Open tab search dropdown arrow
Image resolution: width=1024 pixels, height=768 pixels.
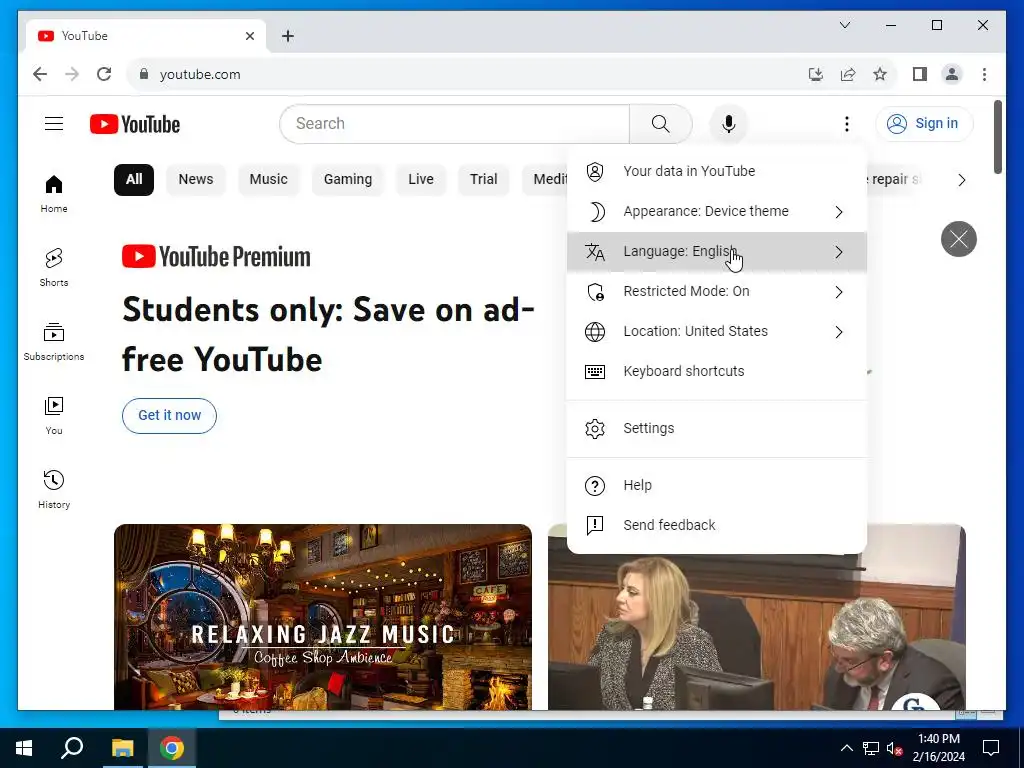[844, 25]
